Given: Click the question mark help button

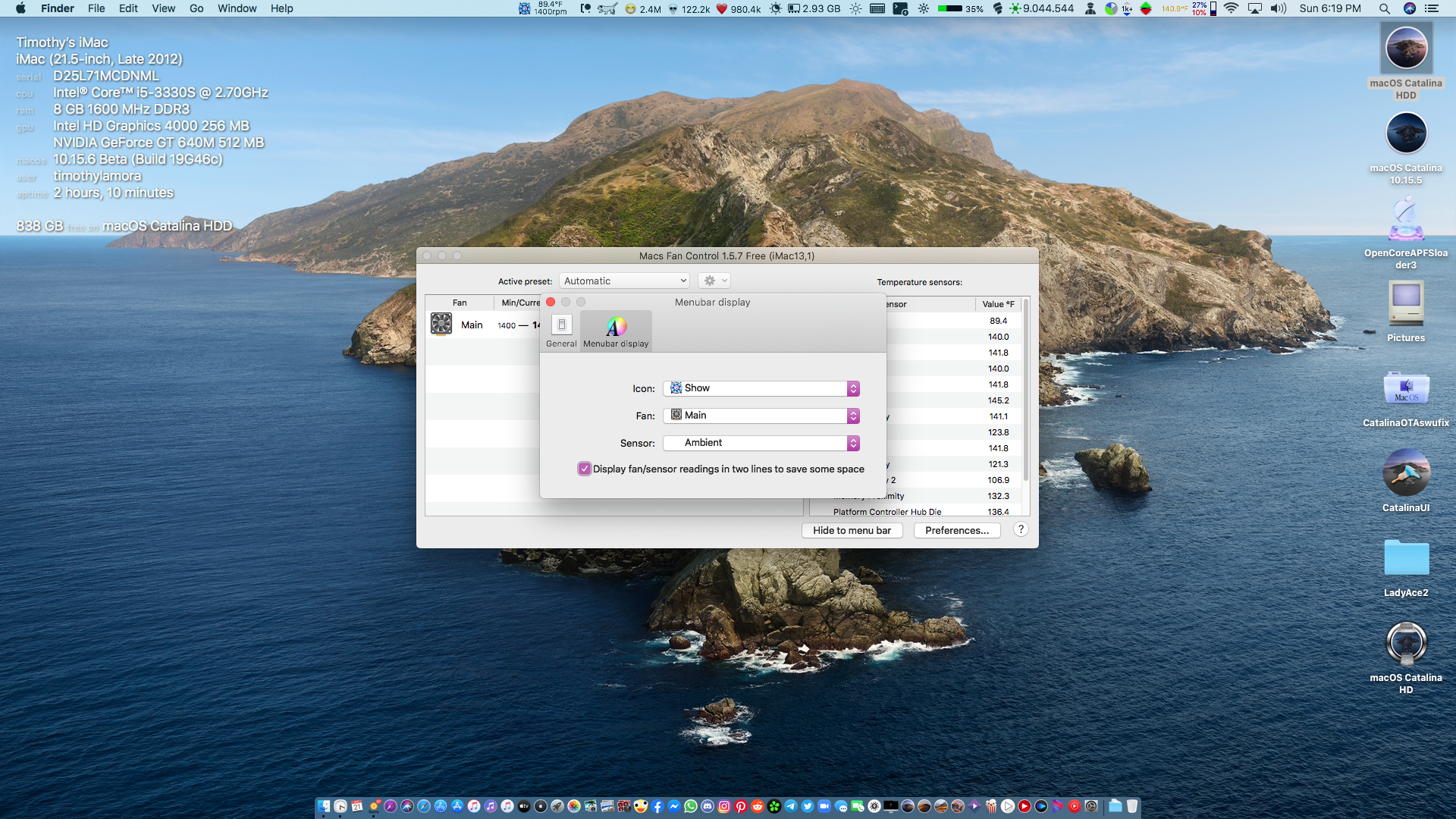Looking at the screenshot, I should [1021, 529].
